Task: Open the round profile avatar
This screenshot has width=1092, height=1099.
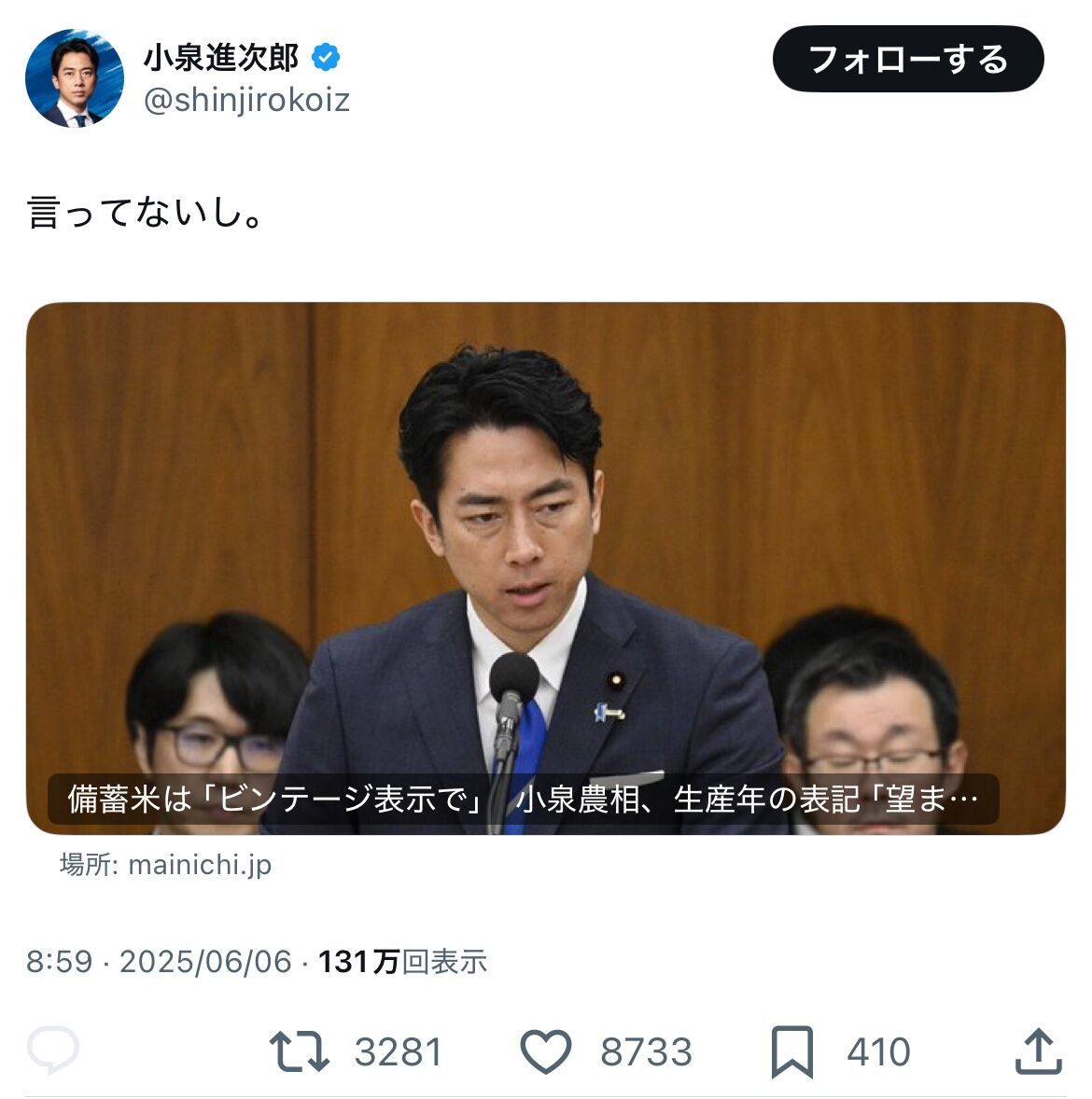Action: [75, 77]
